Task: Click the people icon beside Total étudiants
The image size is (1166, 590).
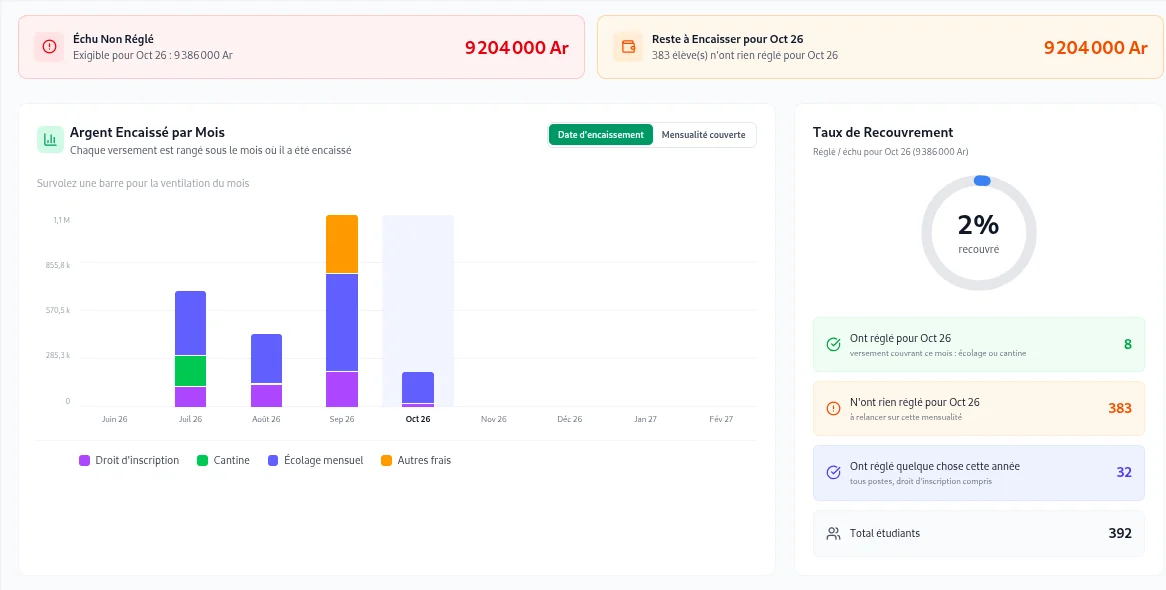Action: (834, 533)
